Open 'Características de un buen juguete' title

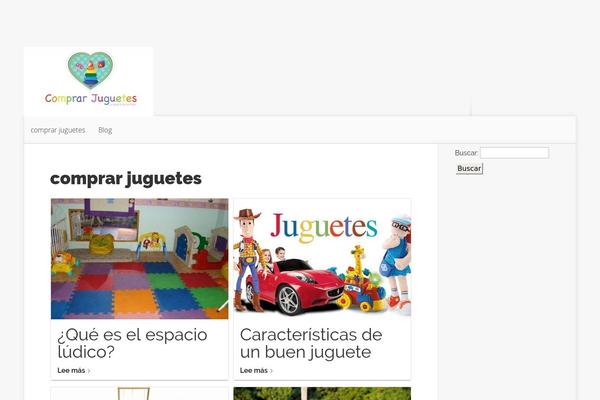tap(311, 343)
